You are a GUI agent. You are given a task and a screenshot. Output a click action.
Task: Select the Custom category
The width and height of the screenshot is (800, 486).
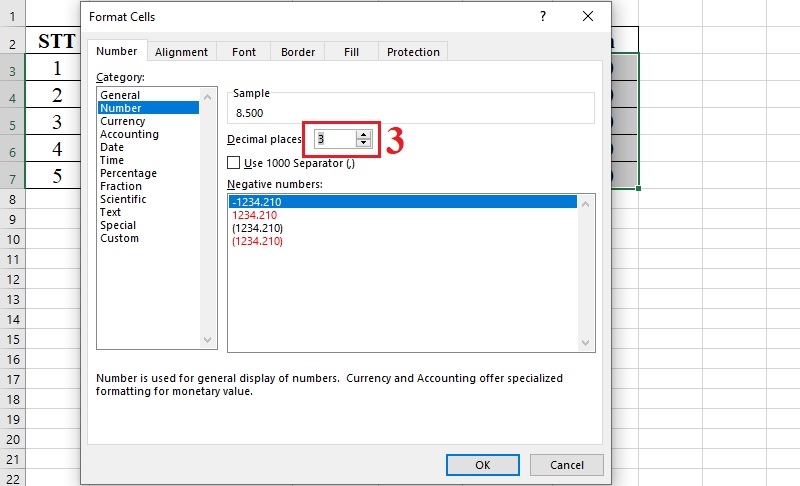(x=148, y=238)
